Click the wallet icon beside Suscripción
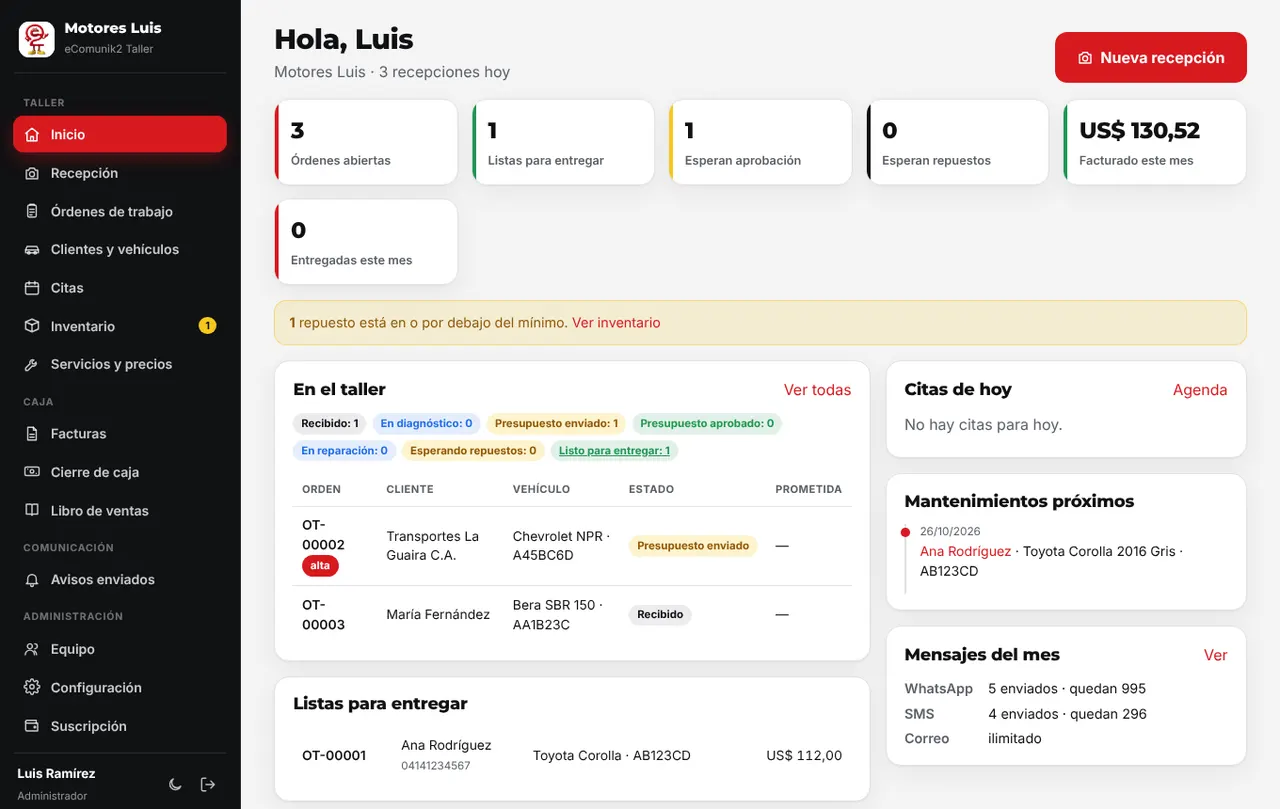 pyautogui.click(x=32, y=726)
